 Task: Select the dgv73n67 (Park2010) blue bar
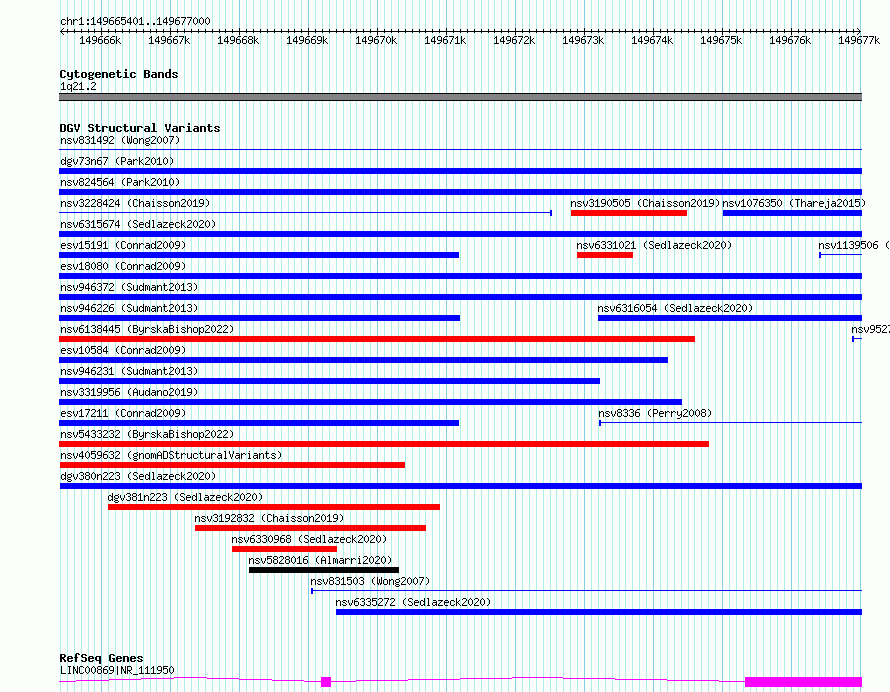[460, 171]
